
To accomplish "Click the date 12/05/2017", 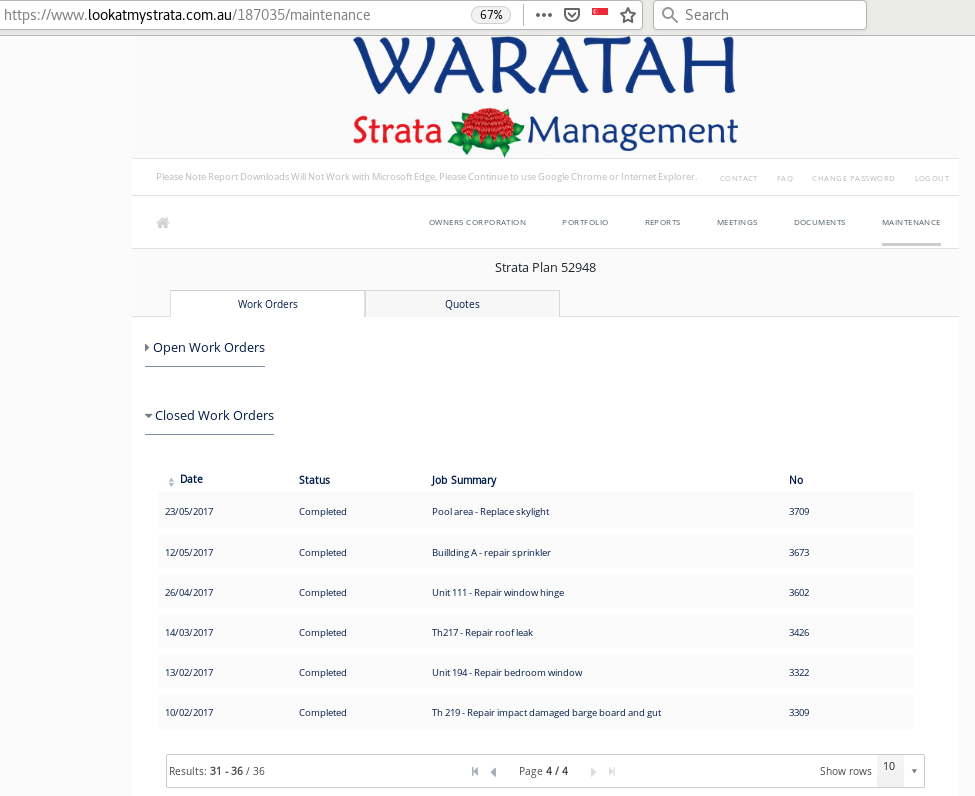I will pos(189,553).
